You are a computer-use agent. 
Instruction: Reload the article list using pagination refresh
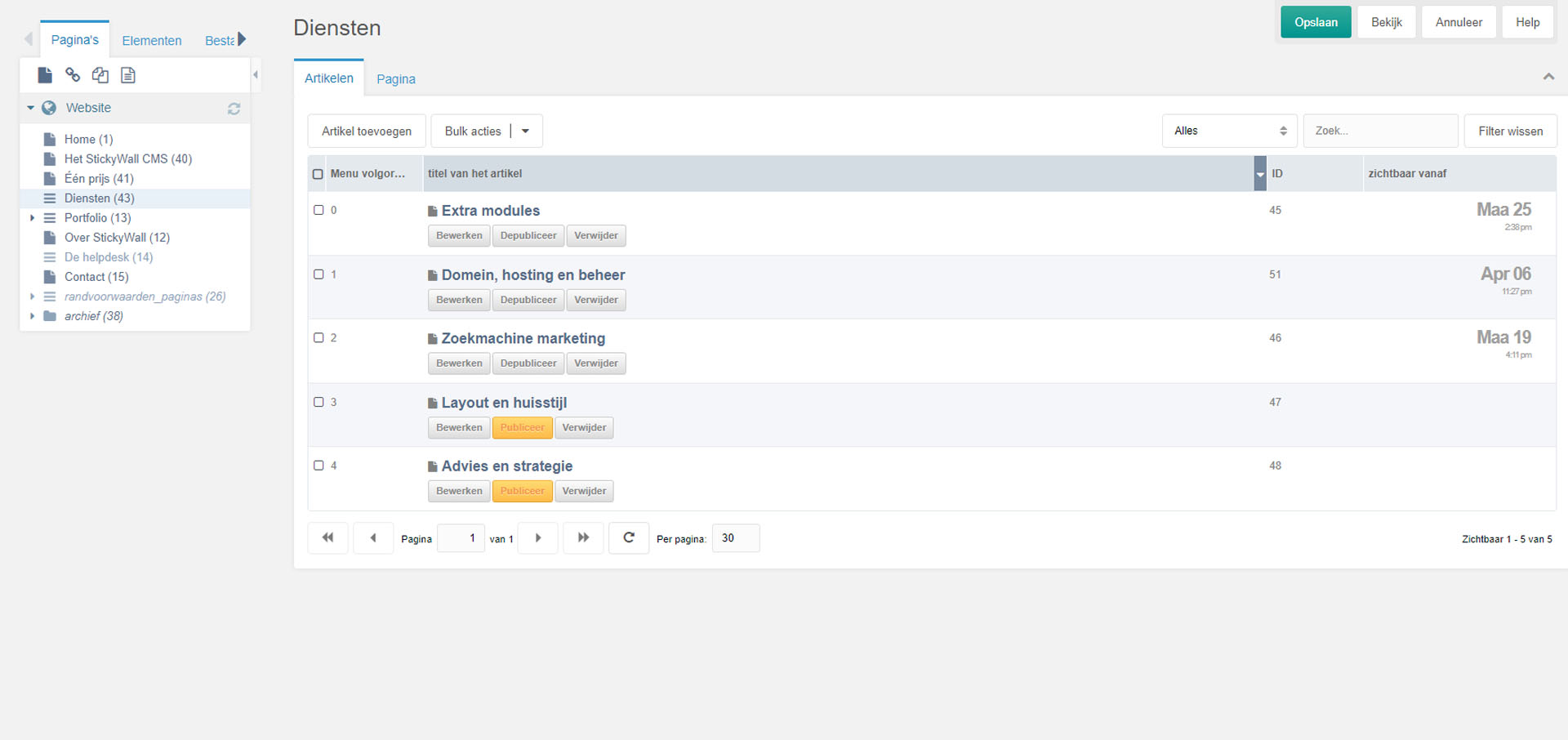[628, 538]
